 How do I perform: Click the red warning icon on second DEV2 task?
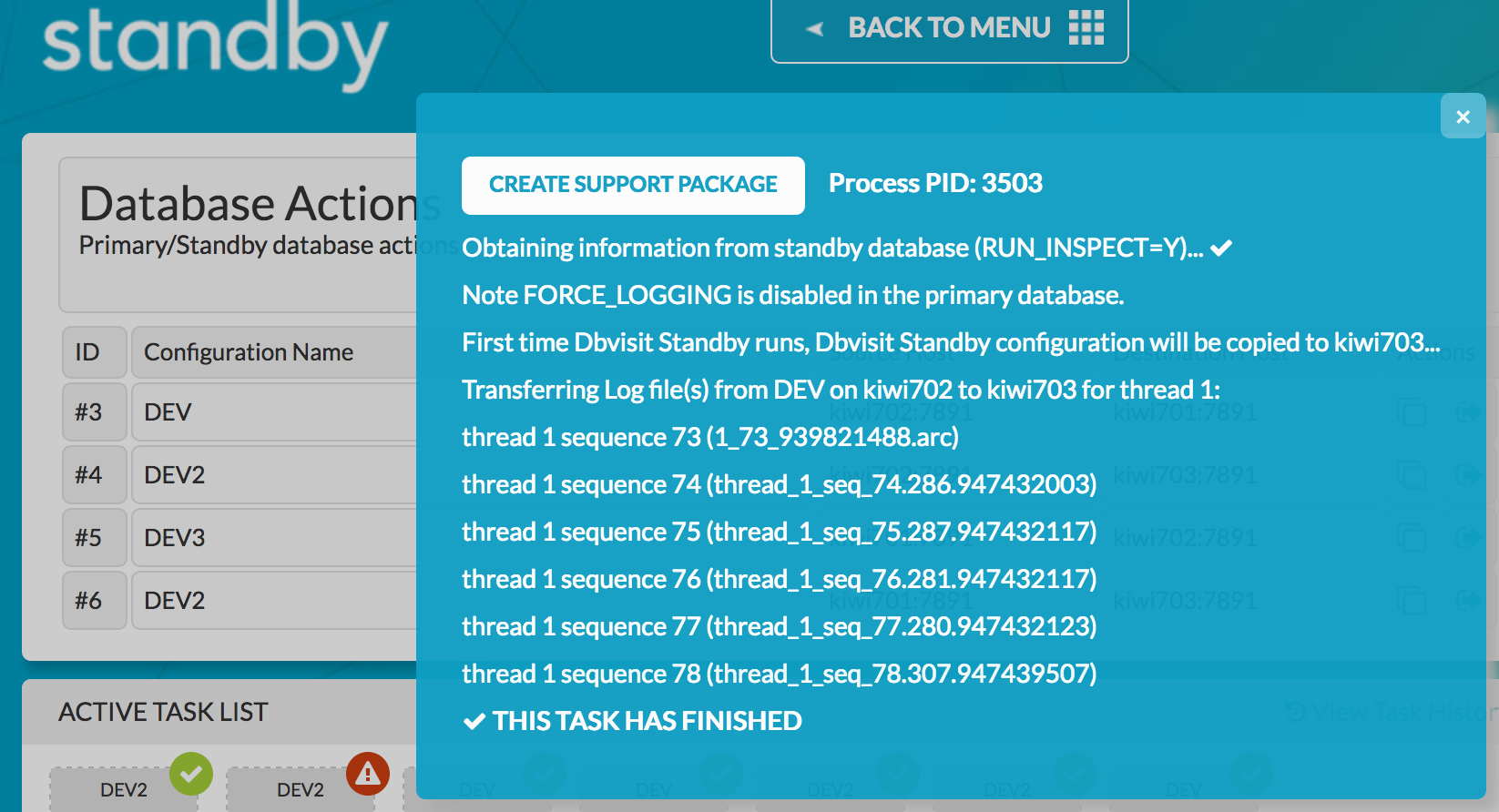[368, 774]
